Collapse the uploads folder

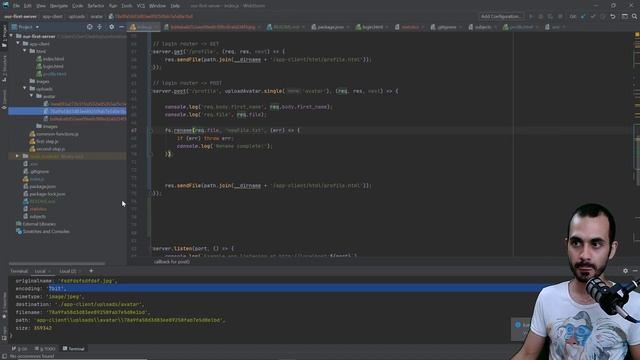25,89
